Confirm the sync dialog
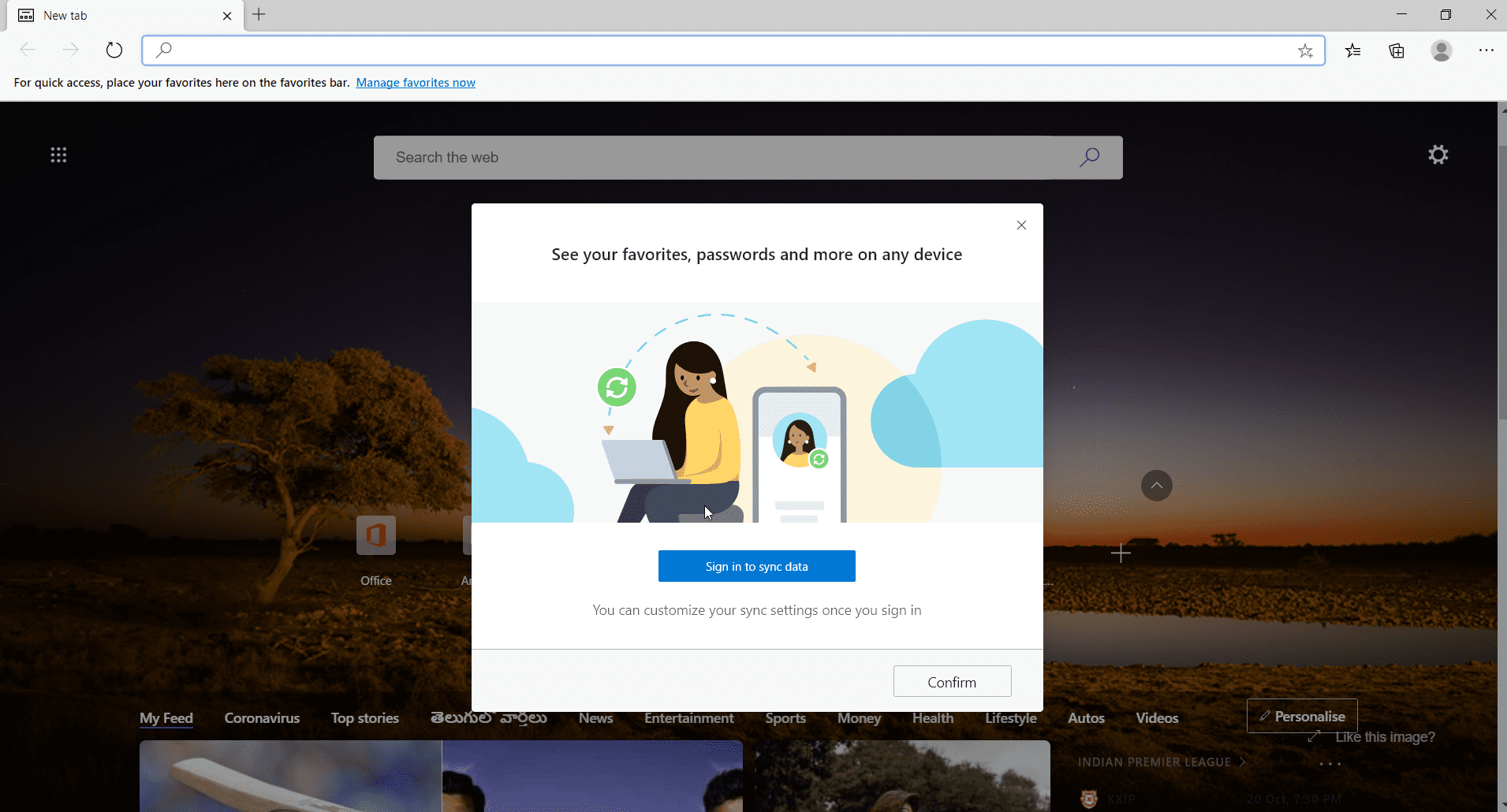The height and width of the screenshot is (812, 1507). point(951,680)
